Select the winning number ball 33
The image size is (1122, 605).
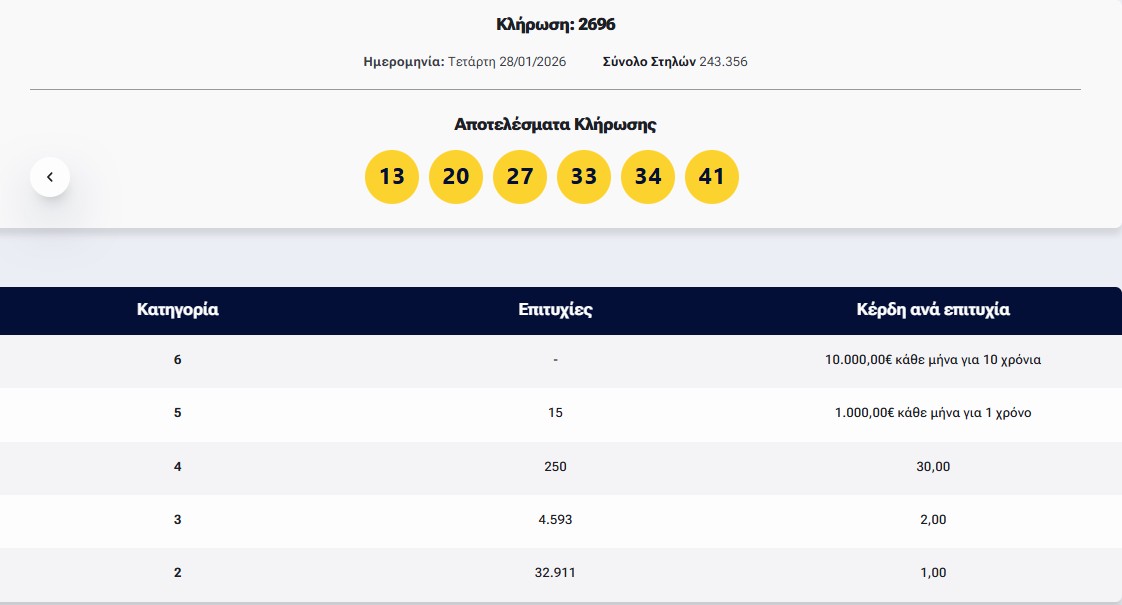pyautogui.click(x=584, y=176)
